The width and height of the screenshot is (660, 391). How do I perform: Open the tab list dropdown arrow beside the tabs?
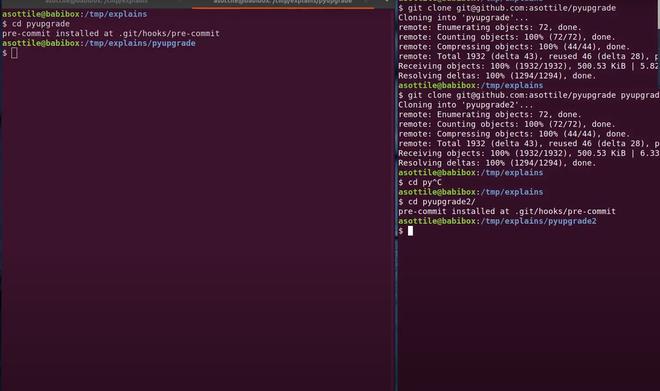(x=386, y=2)
